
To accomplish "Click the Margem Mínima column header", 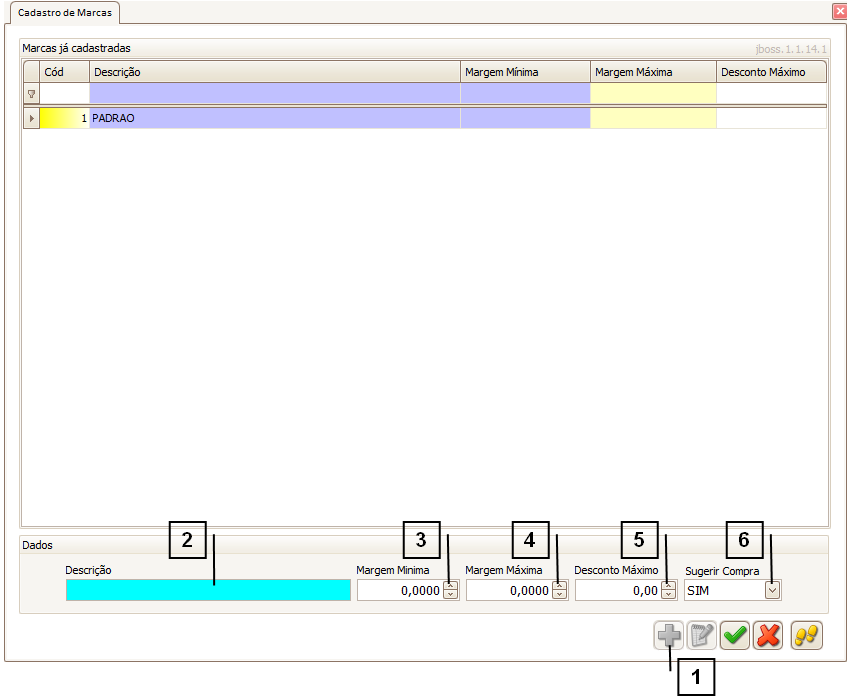I will click(x=524, y=72).
